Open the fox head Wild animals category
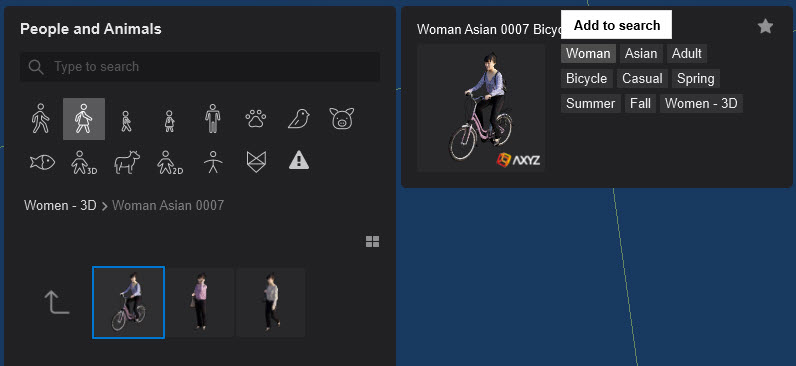This screenshot has height=366, width=796. (256, 162)
